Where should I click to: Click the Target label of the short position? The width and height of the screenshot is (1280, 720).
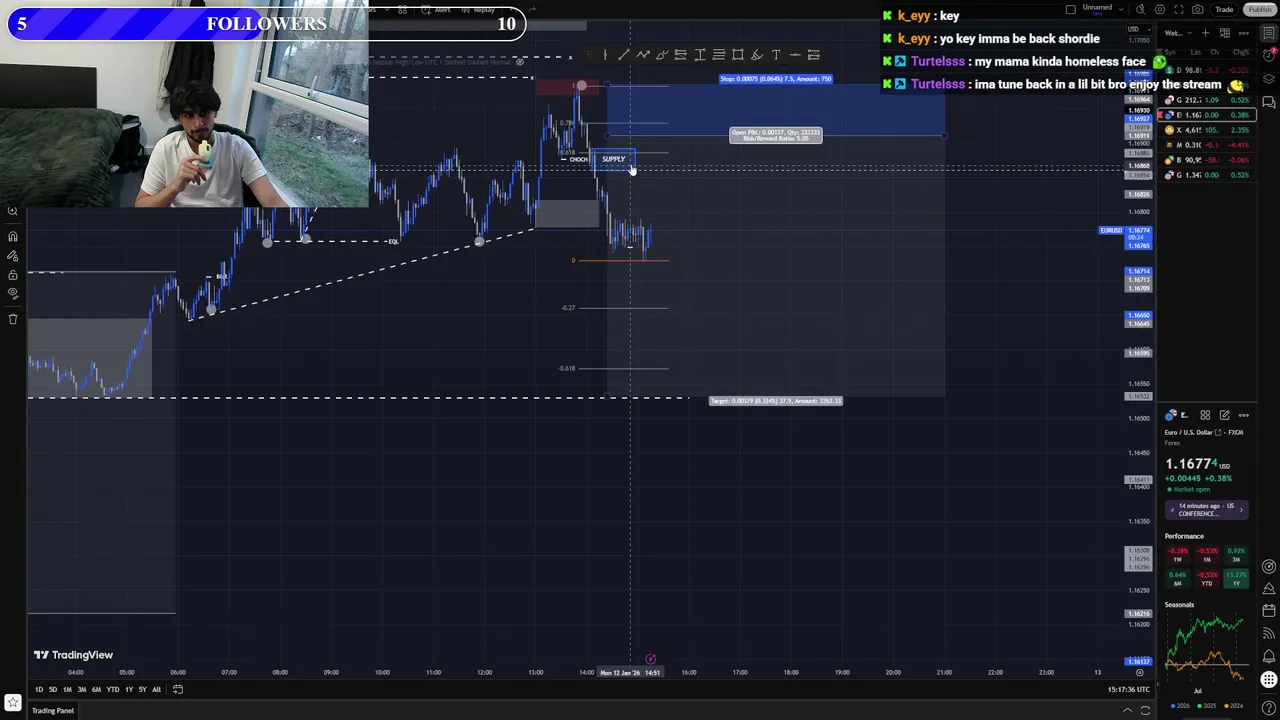click(x=776, y=401)
